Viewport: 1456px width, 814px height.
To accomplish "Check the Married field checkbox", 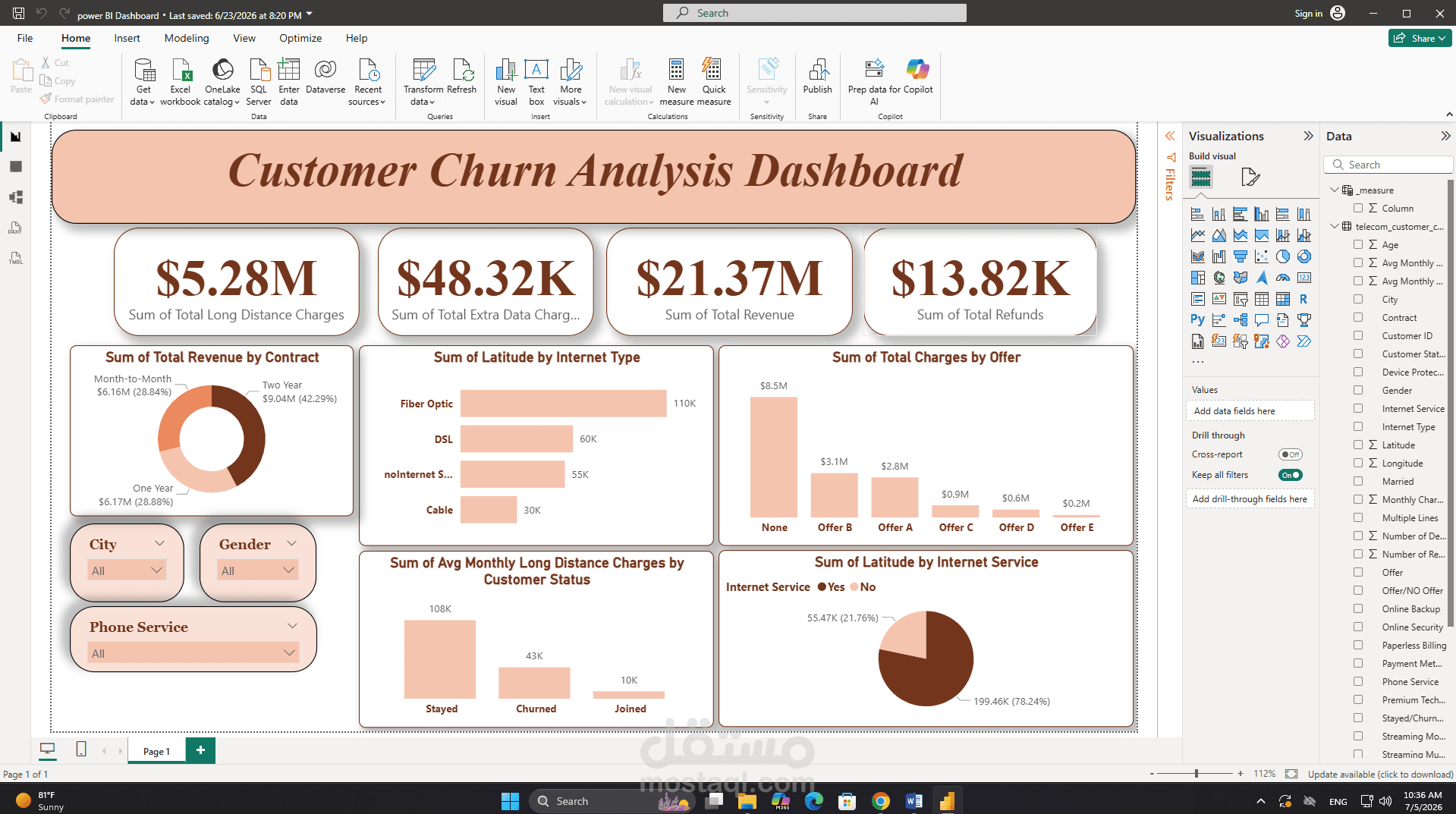I will pyautogui.click(x=1358, y=481).
